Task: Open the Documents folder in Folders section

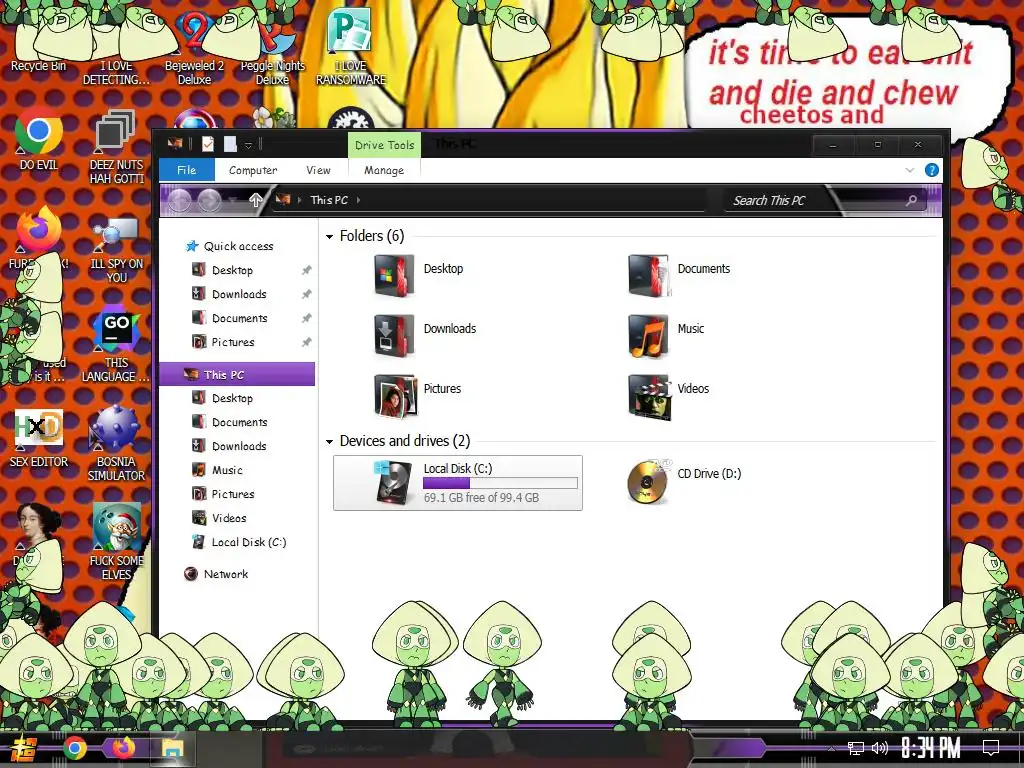Action: [679, 275]
